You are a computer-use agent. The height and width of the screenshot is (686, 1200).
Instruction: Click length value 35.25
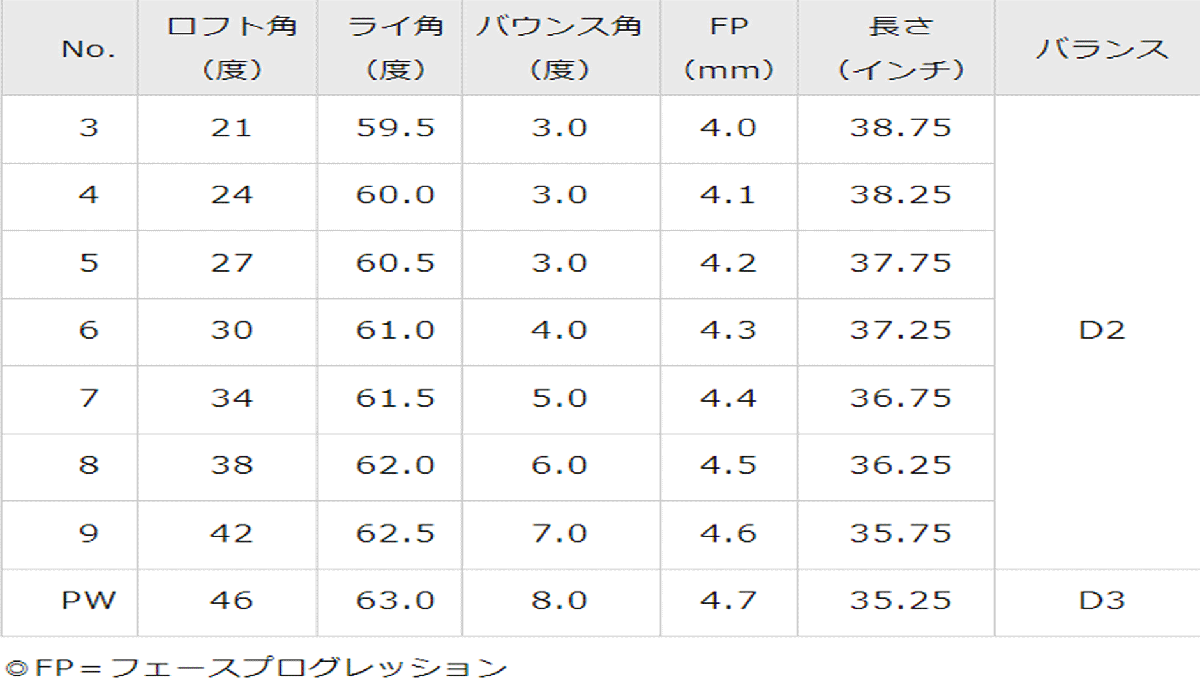(x=901, y=600)
